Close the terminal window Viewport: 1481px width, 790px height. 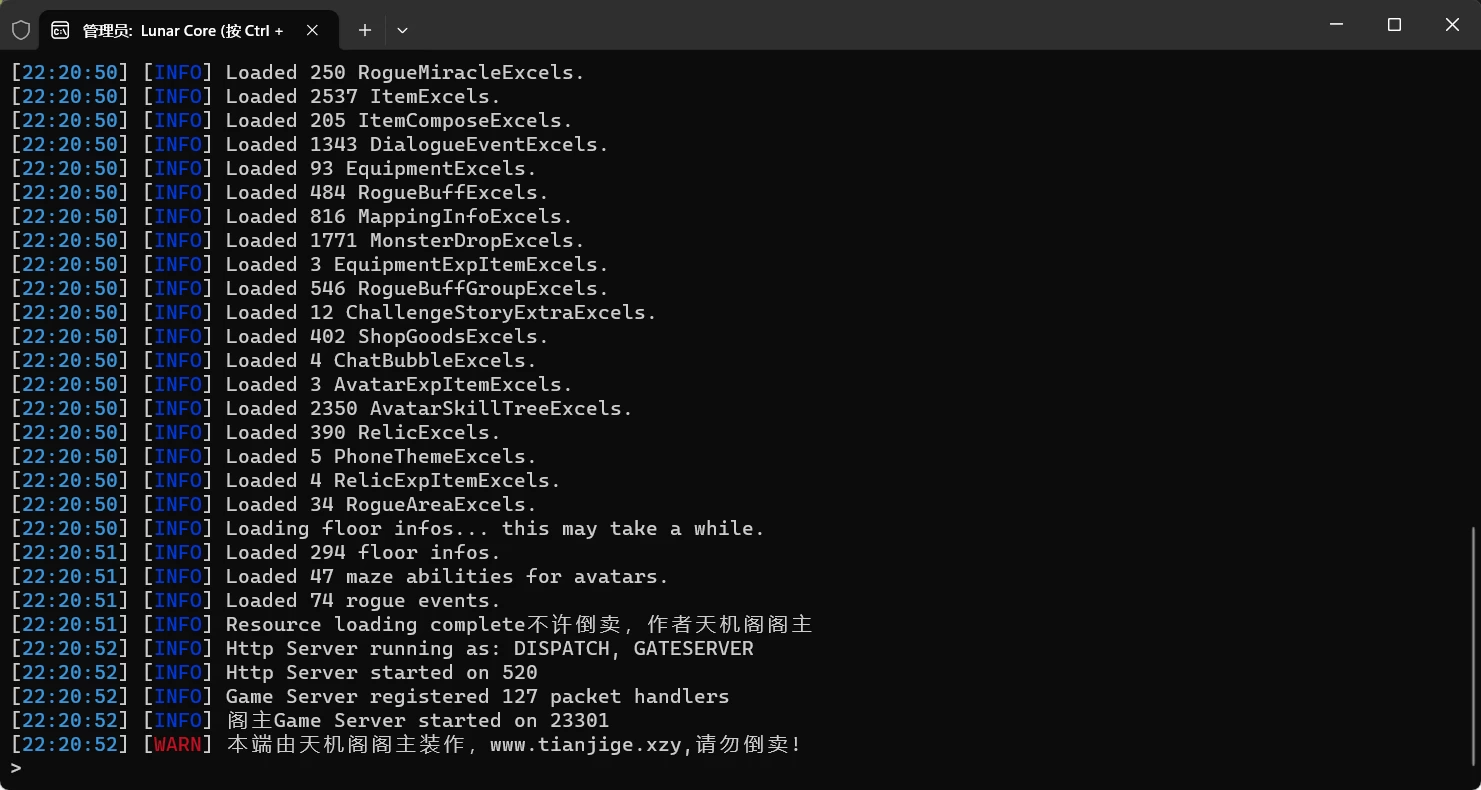[1452, 25]
